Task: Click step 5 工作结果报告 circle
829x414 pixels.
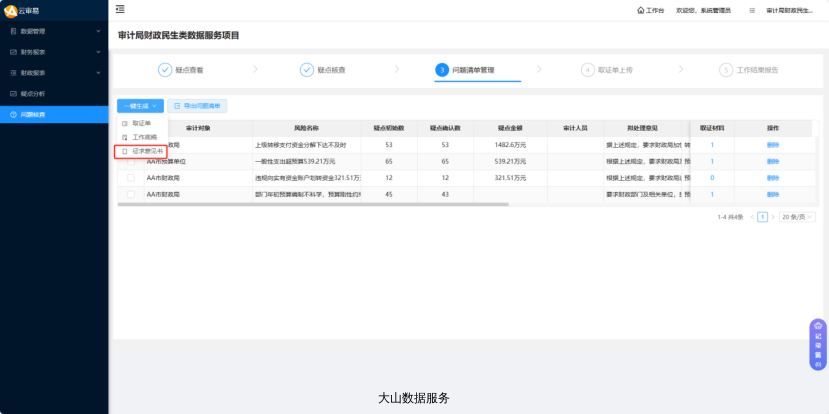Action: 725,70
